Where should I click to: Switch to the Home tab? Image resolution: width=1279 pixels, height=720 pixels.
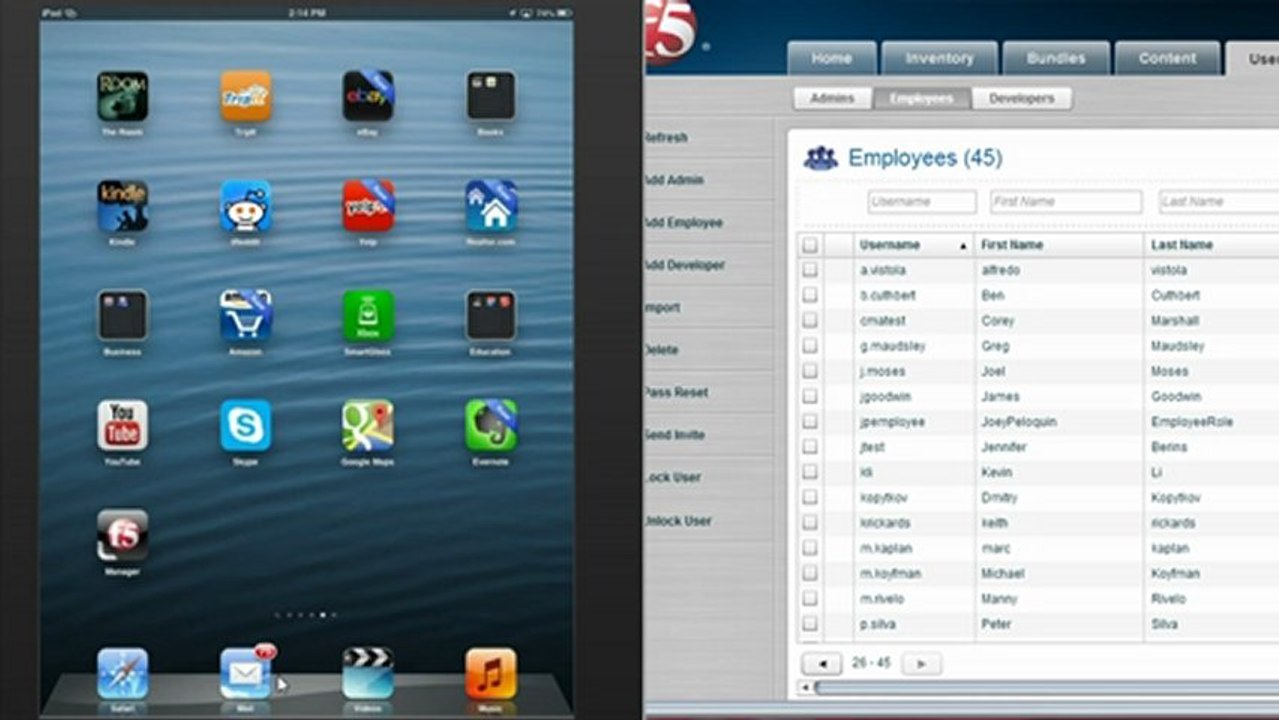(x=832, y=59)
